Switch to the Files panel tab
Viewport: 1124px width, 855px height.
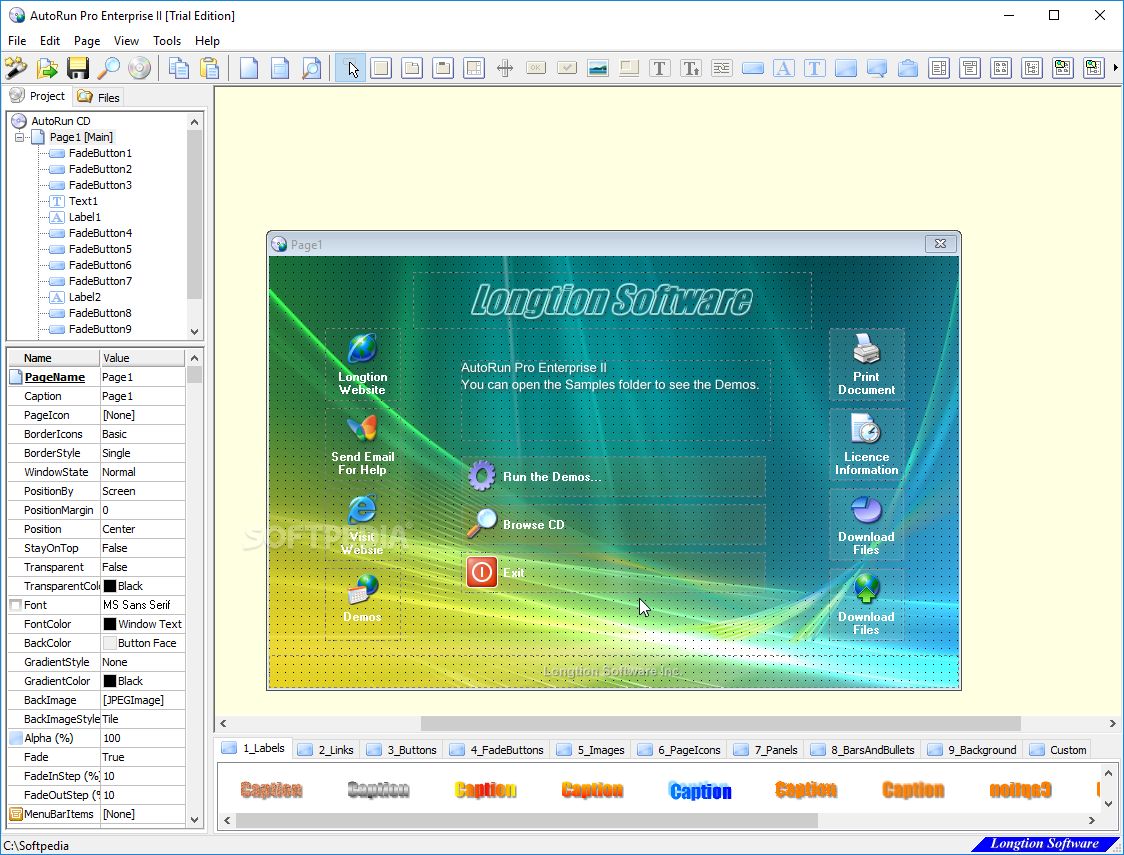[99, 97]
